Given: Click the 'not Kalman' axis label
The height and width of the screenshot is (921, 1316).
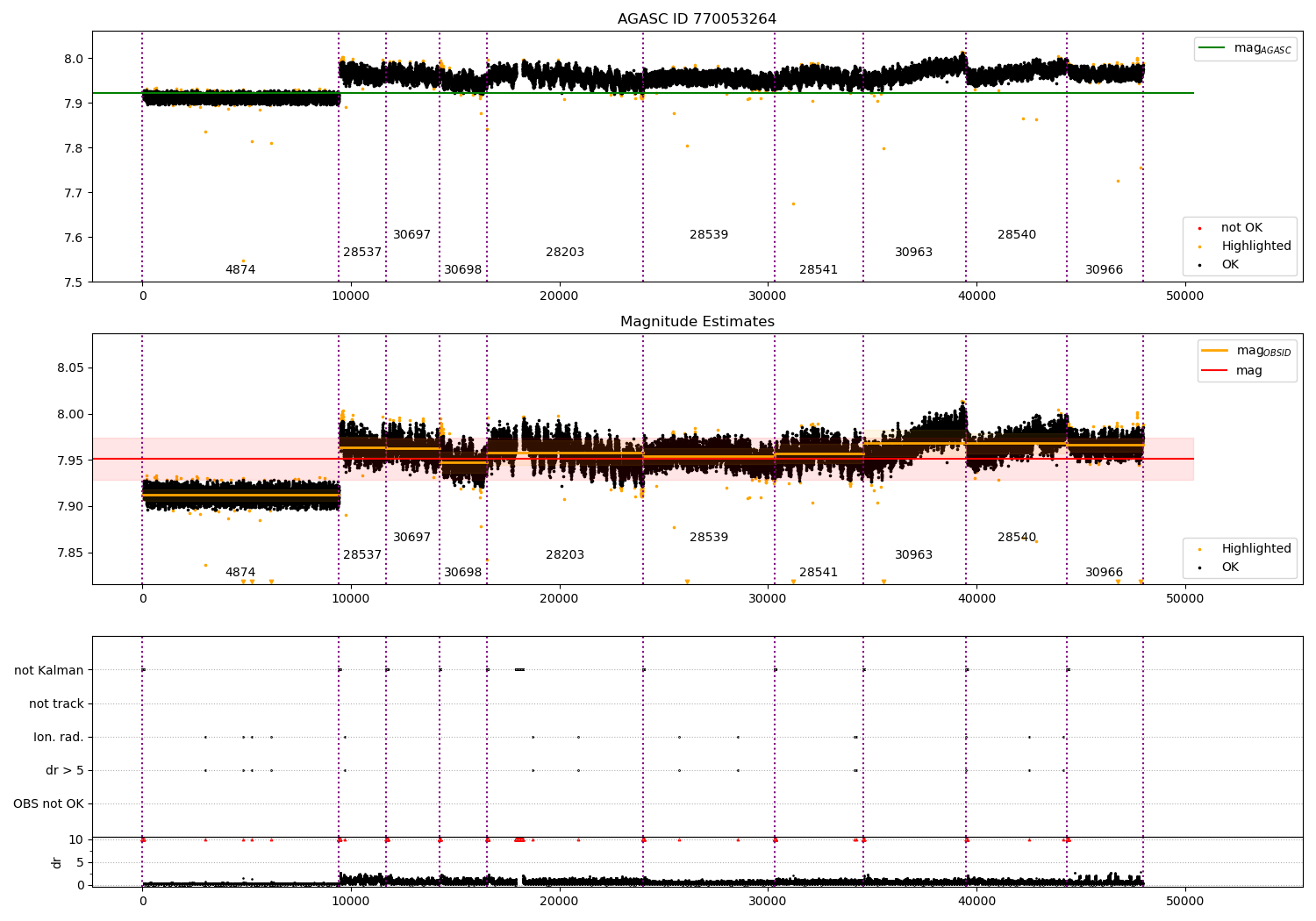Looking at the screenshot, I should [49, 670].
